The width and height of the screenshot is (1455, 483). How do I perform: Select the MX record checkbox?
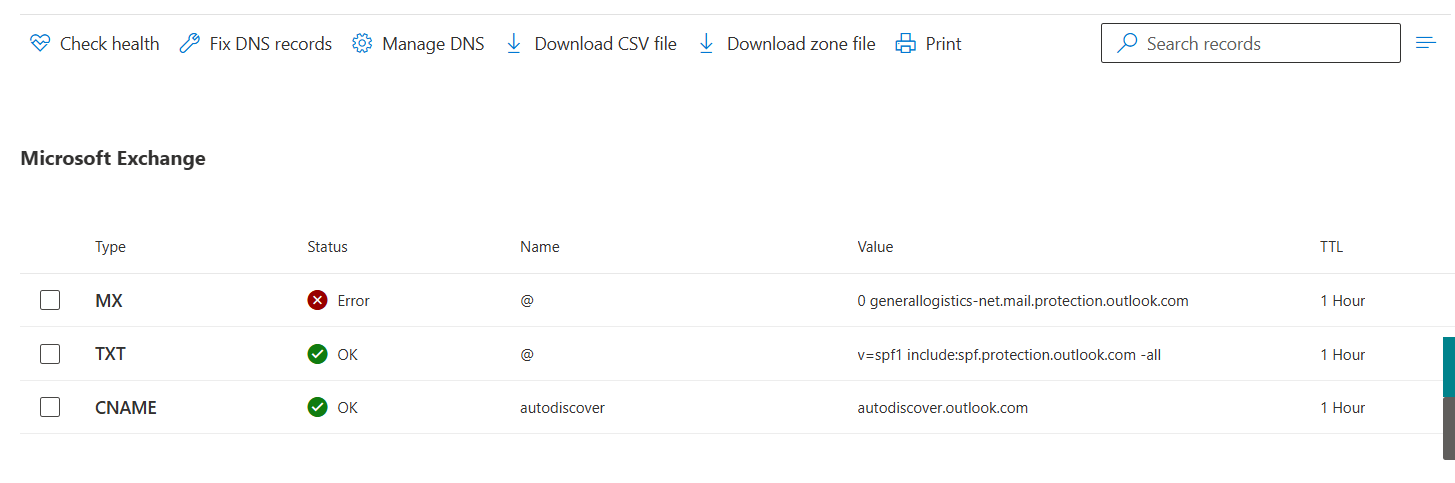(50, 300)
